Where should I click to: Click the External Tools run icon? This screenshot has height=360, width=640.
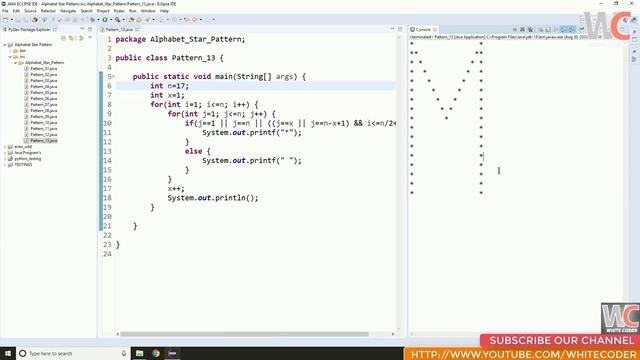[x=118, y=20]
